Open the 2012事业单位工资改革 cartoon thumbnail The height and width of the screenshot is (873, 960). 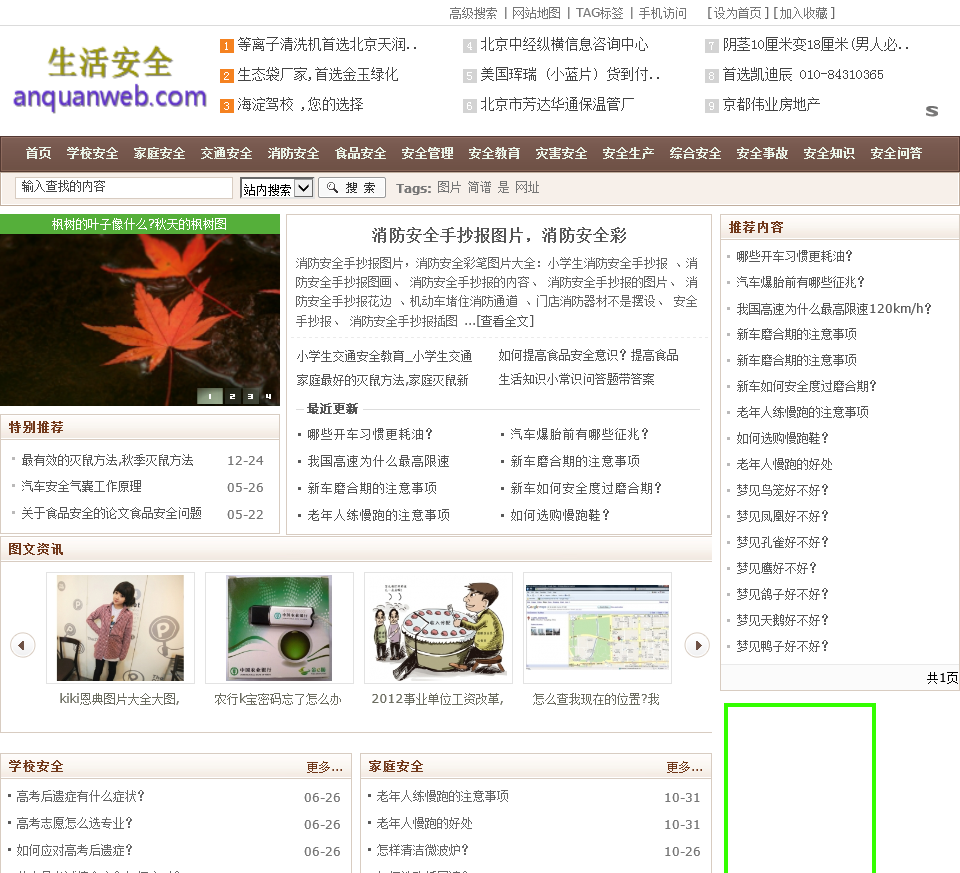click(438, 628)
